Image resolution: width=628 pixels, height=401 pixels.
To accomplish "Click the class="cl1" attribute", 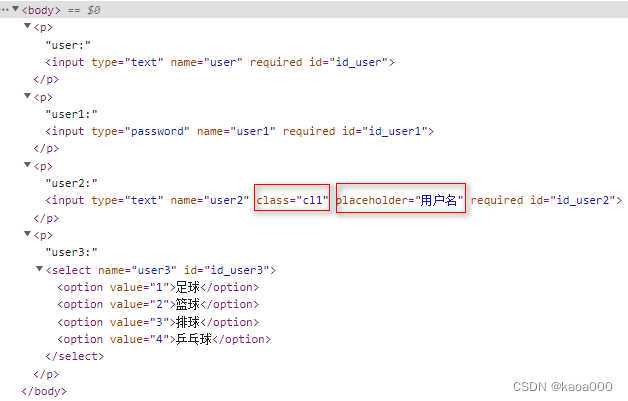I will point(292,200).
